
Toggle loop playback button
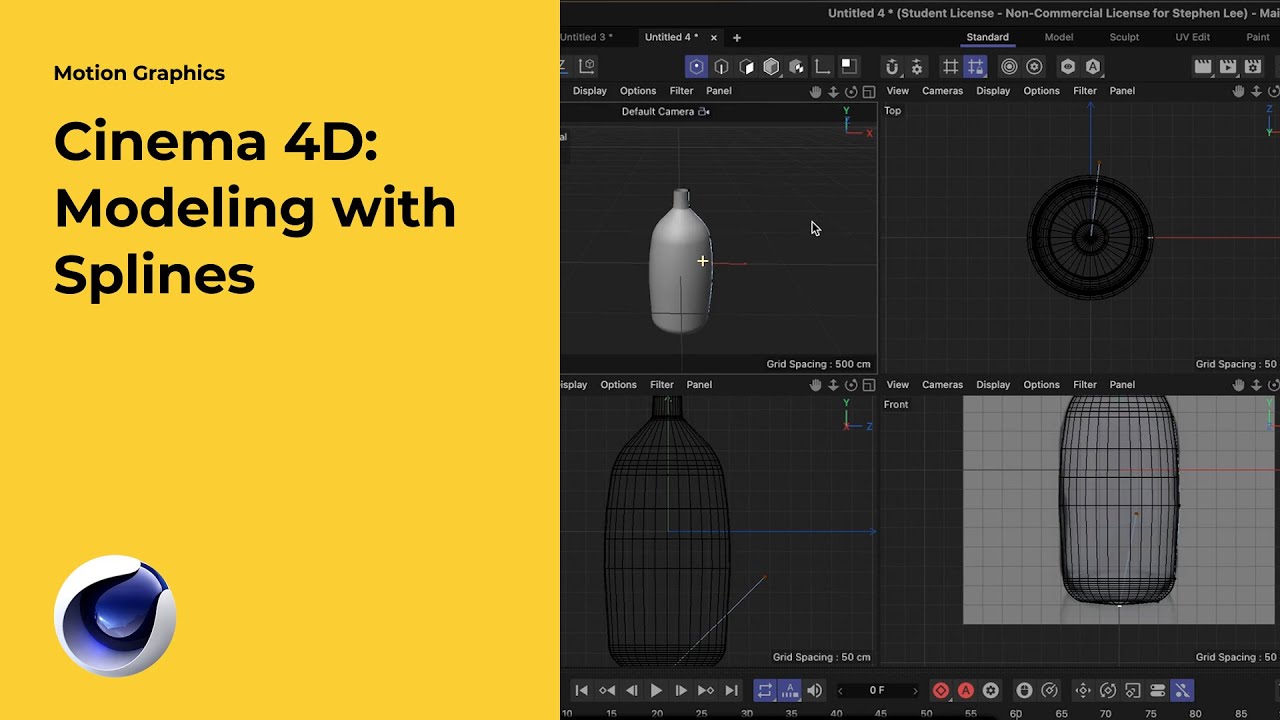tap(765, 690)
